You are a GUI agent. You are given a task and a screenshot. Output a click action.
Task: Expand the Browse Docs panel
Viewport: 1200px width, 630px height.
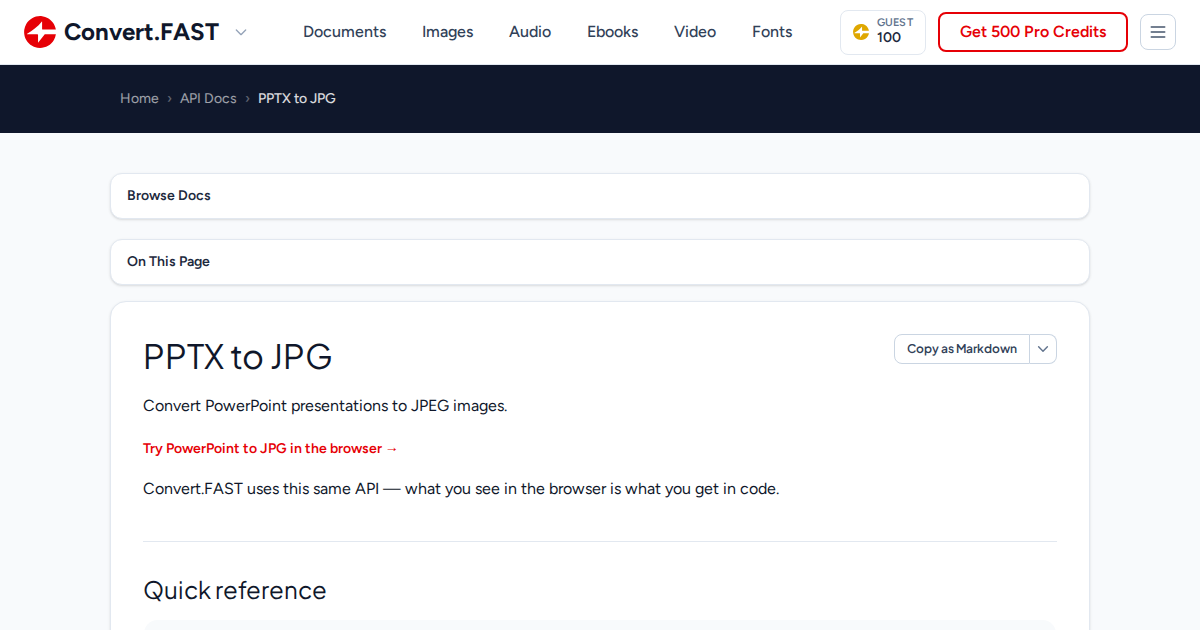pyautogui.click(x=600, y=196)
